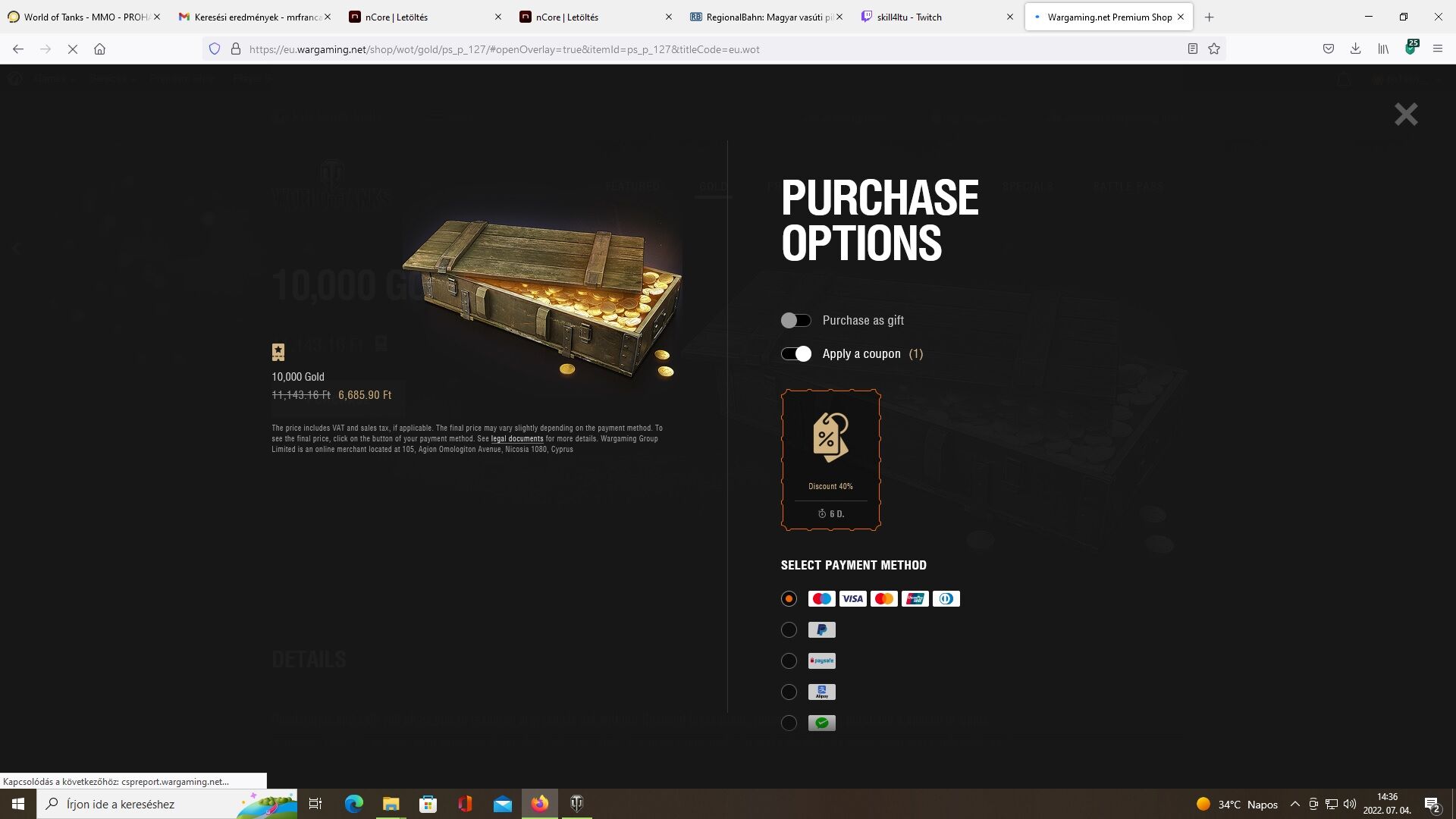Open a new browser tab
This screenshot has height=819, width=1456.
pyautogui.click(x=1210, y=17)
